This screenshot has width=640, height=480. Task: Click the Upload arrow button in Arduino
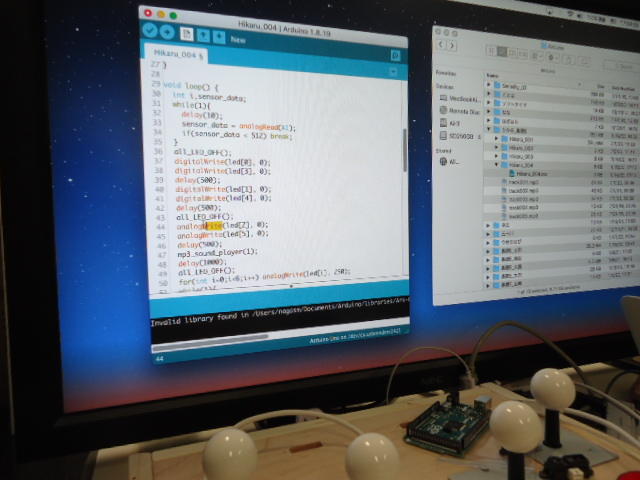[x=167, y=32]
